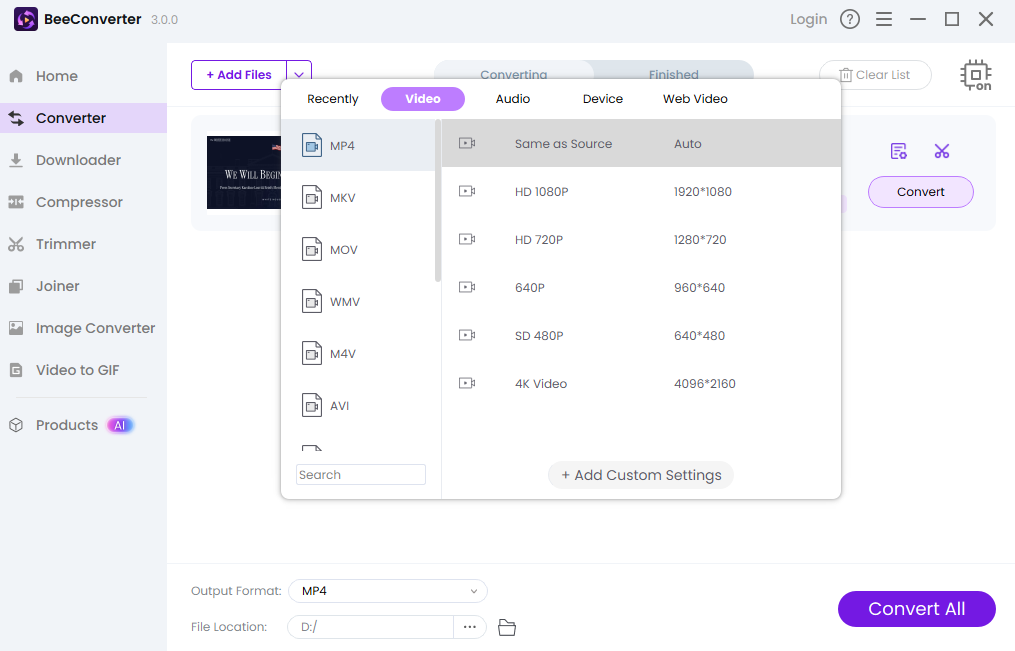Click the scissors trim icon
Image resolution: width=1015 pixels, height=651 pixels.
point(941,151)
